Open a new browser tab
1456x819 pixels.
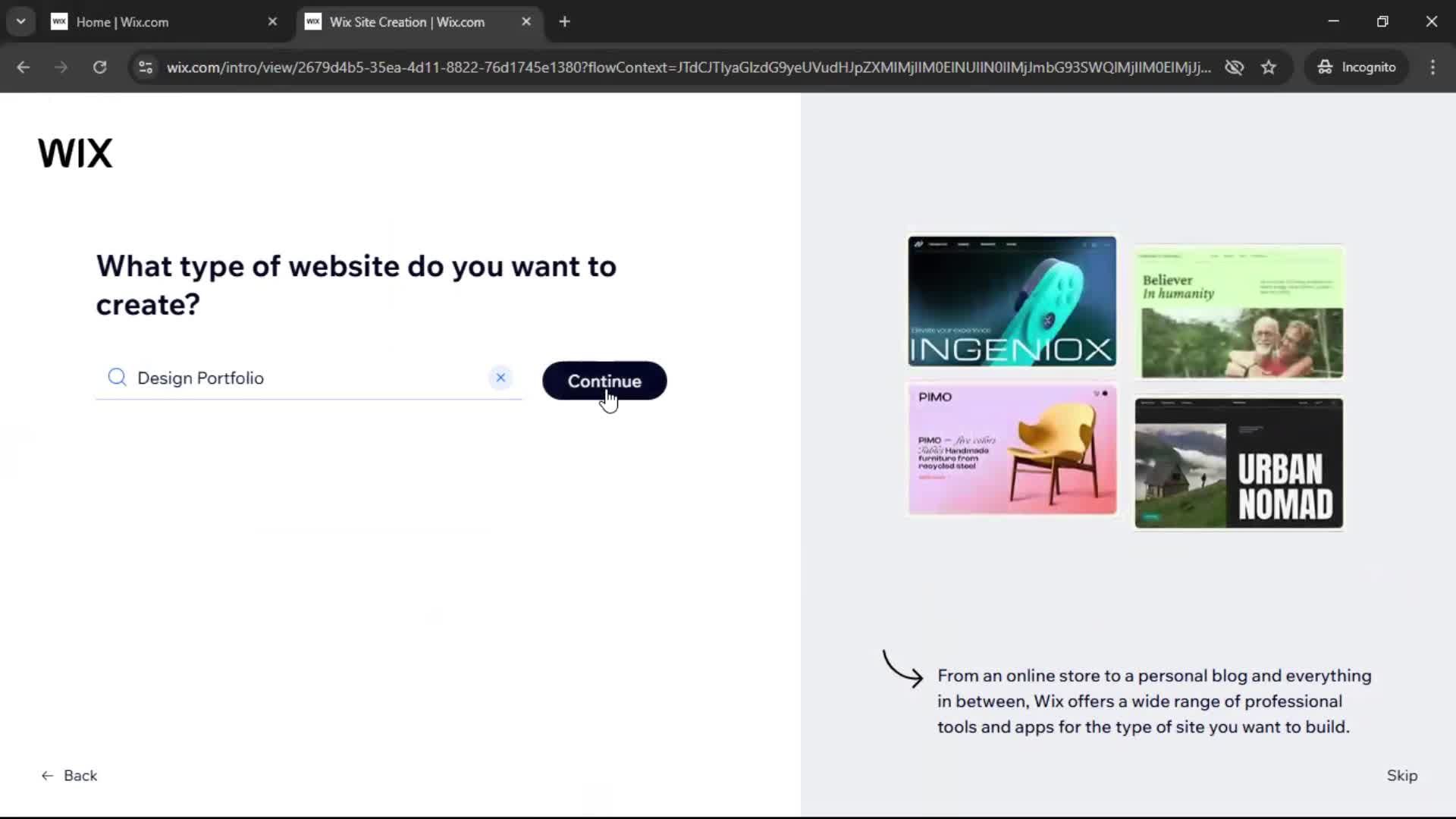[564, 22]
